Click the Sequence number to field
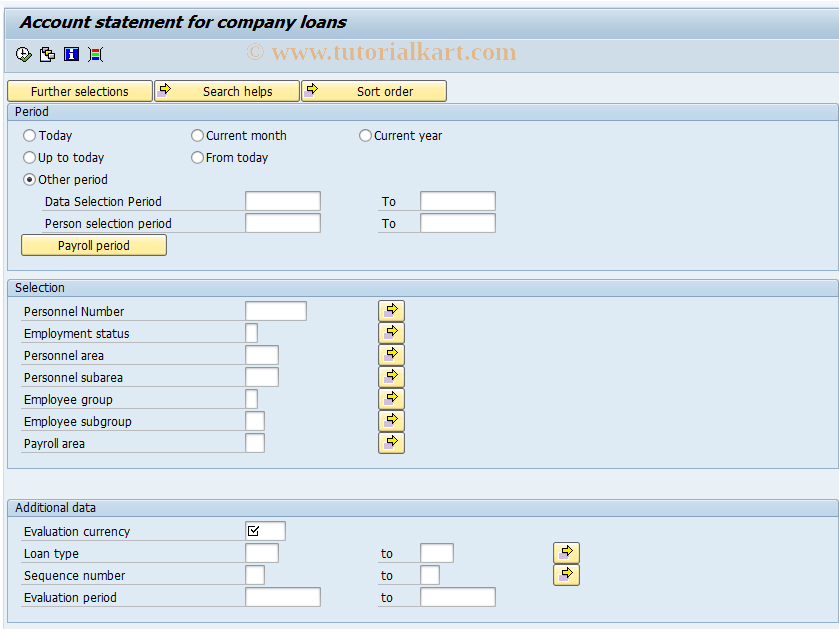This screenshot has width=839, height=629. [430, 575]
